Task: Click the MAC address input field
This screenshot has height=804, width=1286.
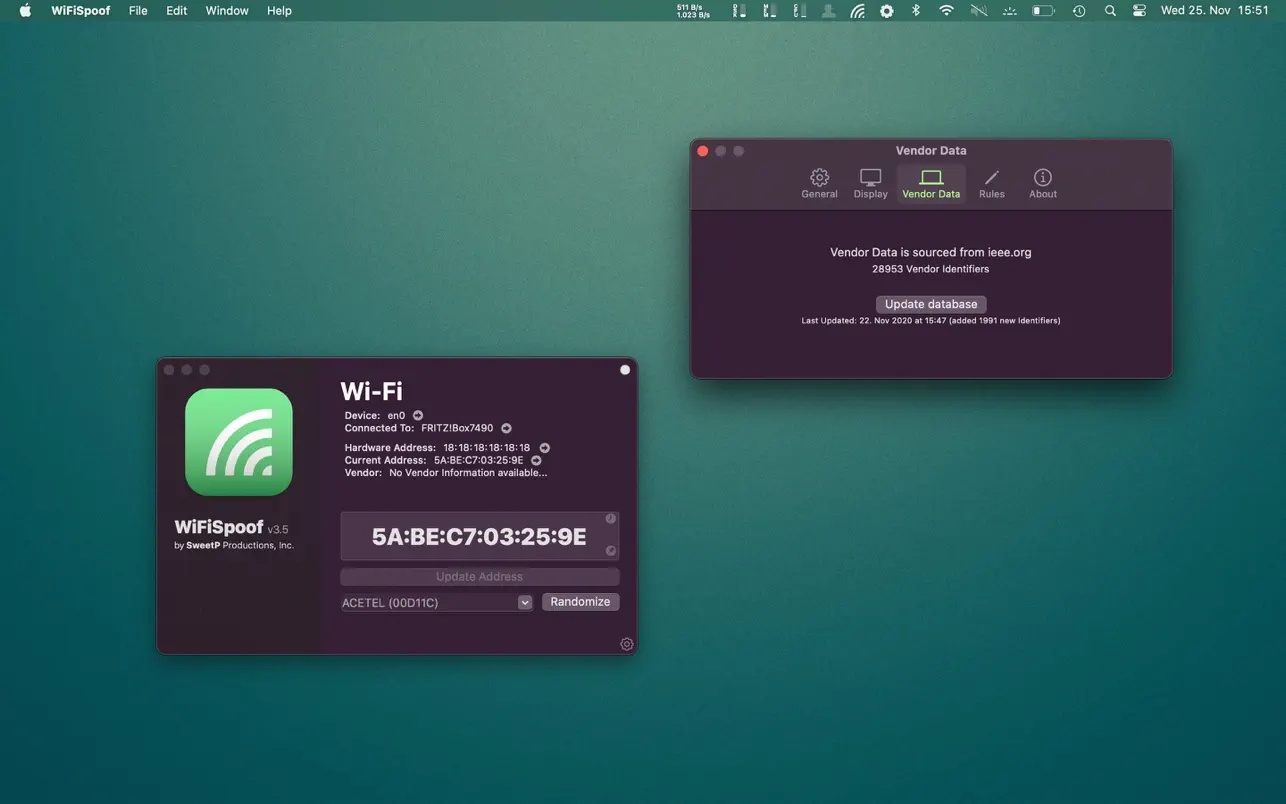Action: pyautogui.click(x=479, y=537)
